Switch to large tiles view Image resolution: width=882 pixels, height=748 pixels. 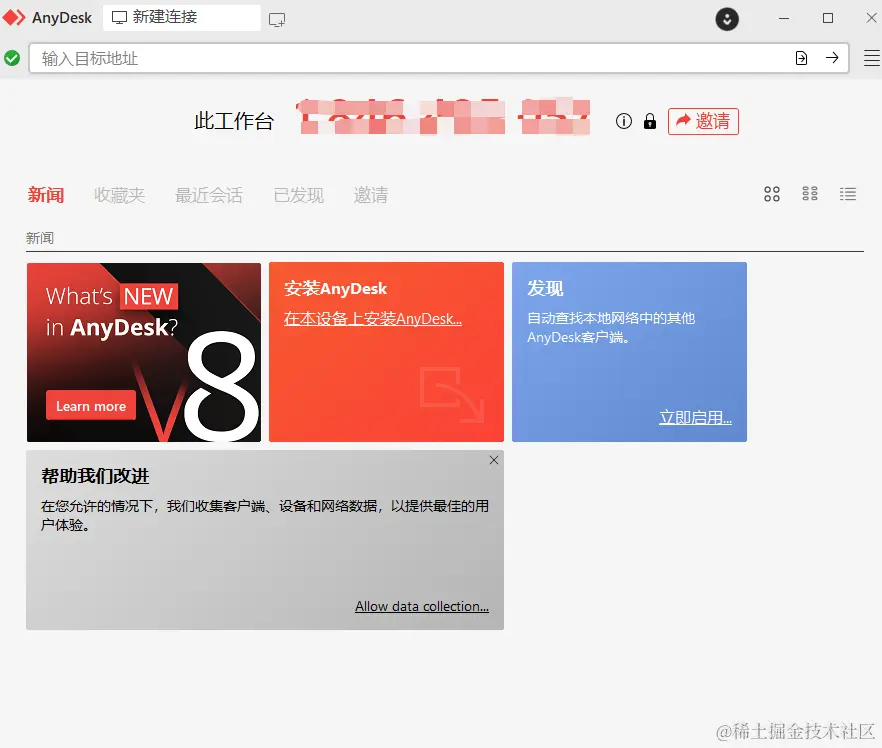(x=772, y=194)
